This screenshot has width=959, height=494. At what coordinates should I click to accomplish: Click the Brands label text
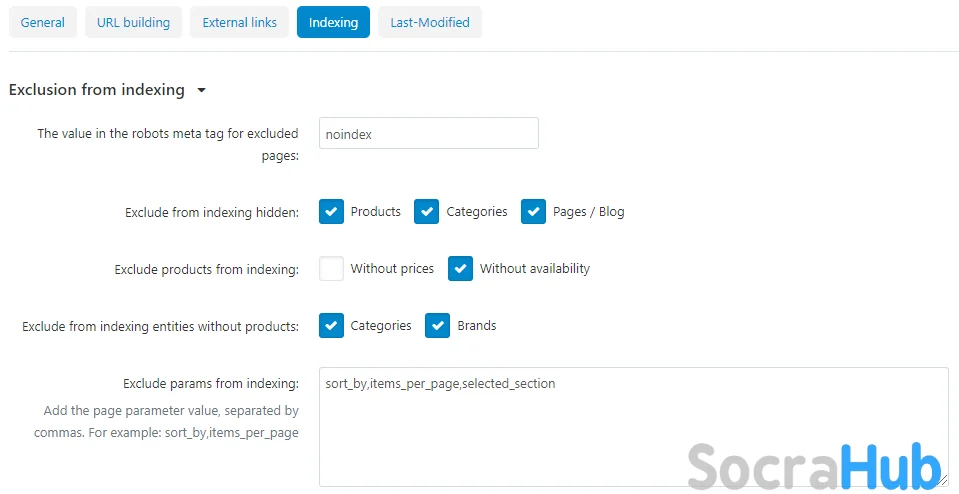click(x=477, y=326)
